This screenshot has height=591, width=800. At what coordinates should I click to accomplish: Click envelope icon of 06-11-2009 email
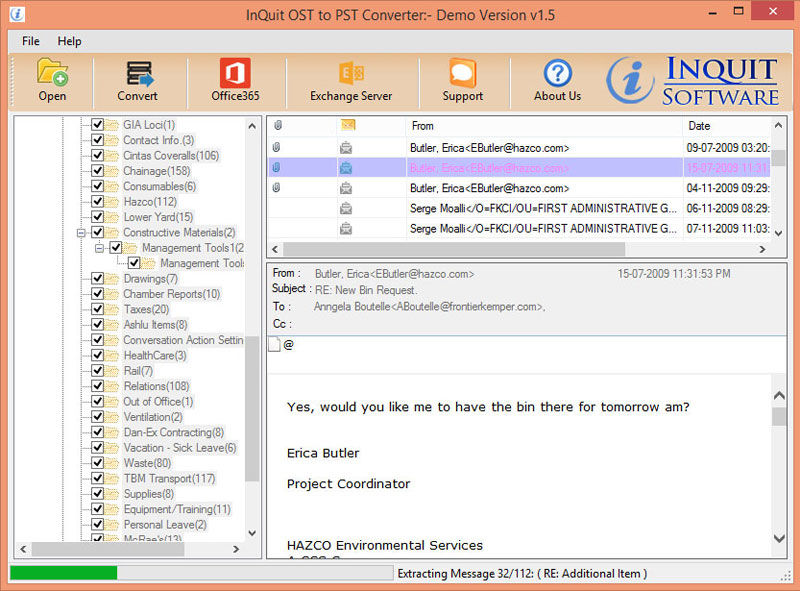point(346,208)
